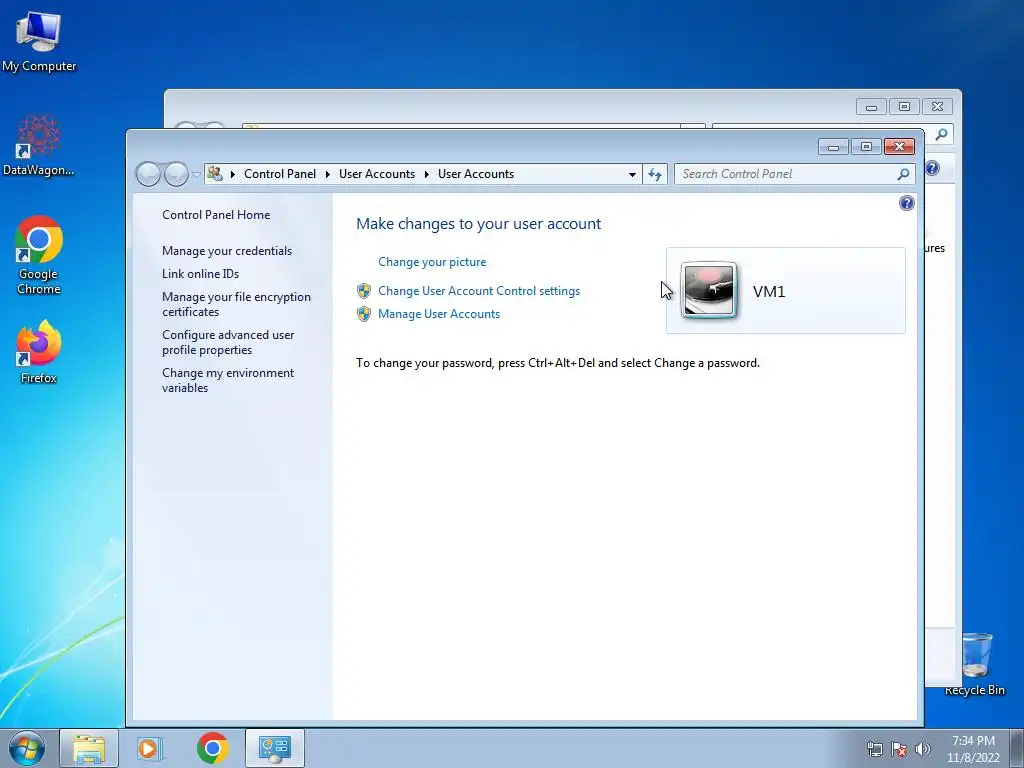Open recent pages dropdown beside forward button
The height and width of the screenshot is (768, 1024).
196,175
